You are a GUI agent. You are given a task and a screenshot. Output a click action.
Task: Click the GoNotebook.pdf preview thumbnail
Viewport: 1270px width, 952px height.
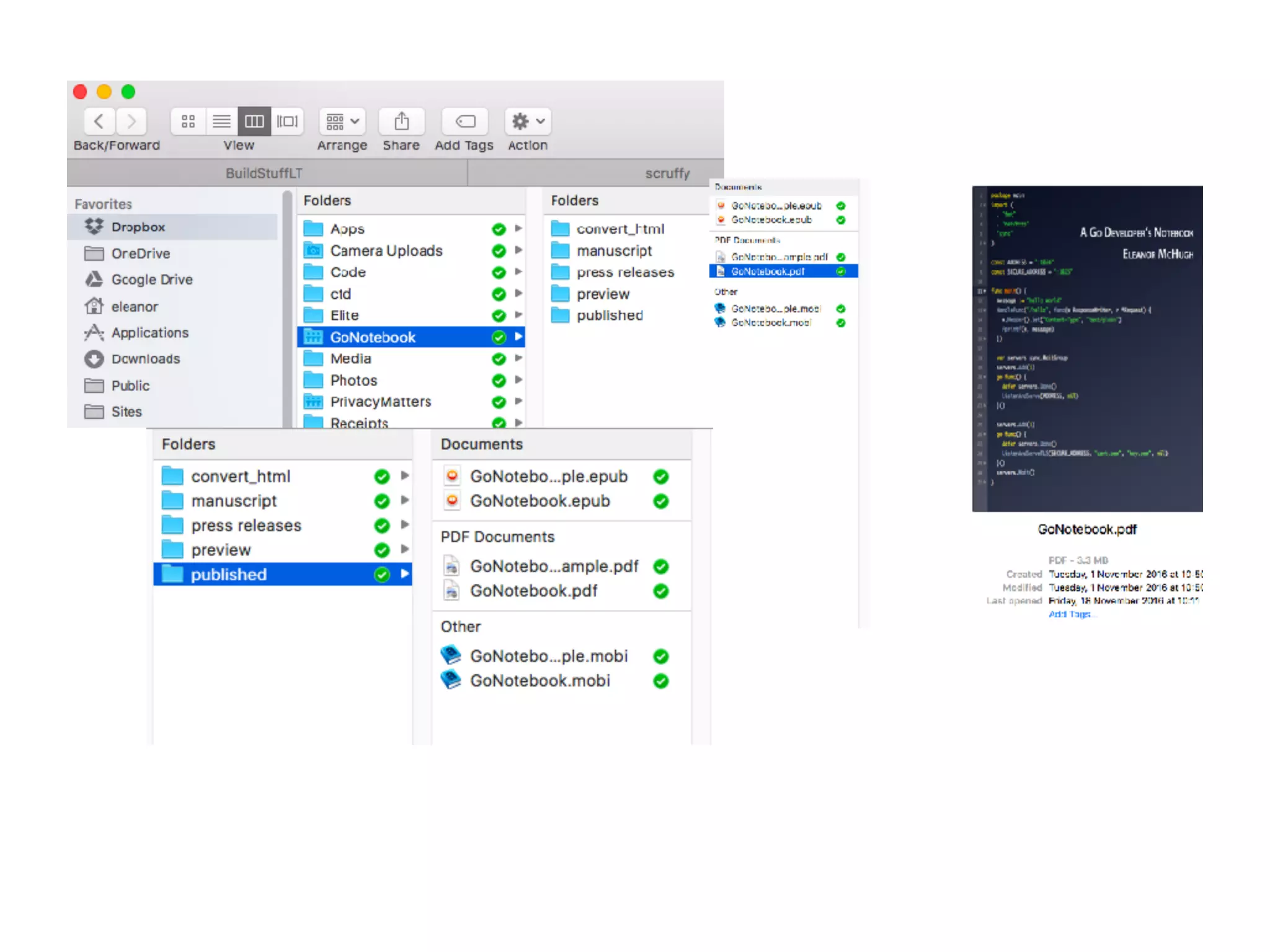pos(1087,348)
